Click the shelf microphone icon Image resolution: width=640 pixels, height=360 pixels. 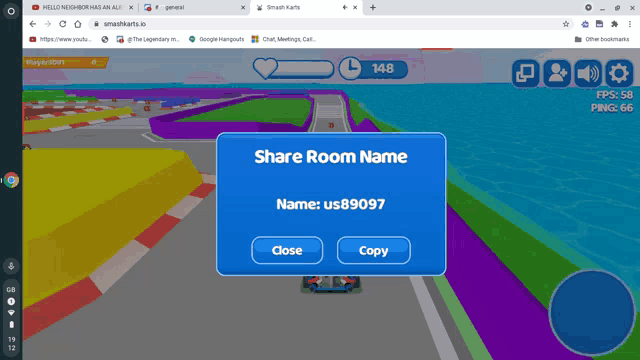pos(11,266)
